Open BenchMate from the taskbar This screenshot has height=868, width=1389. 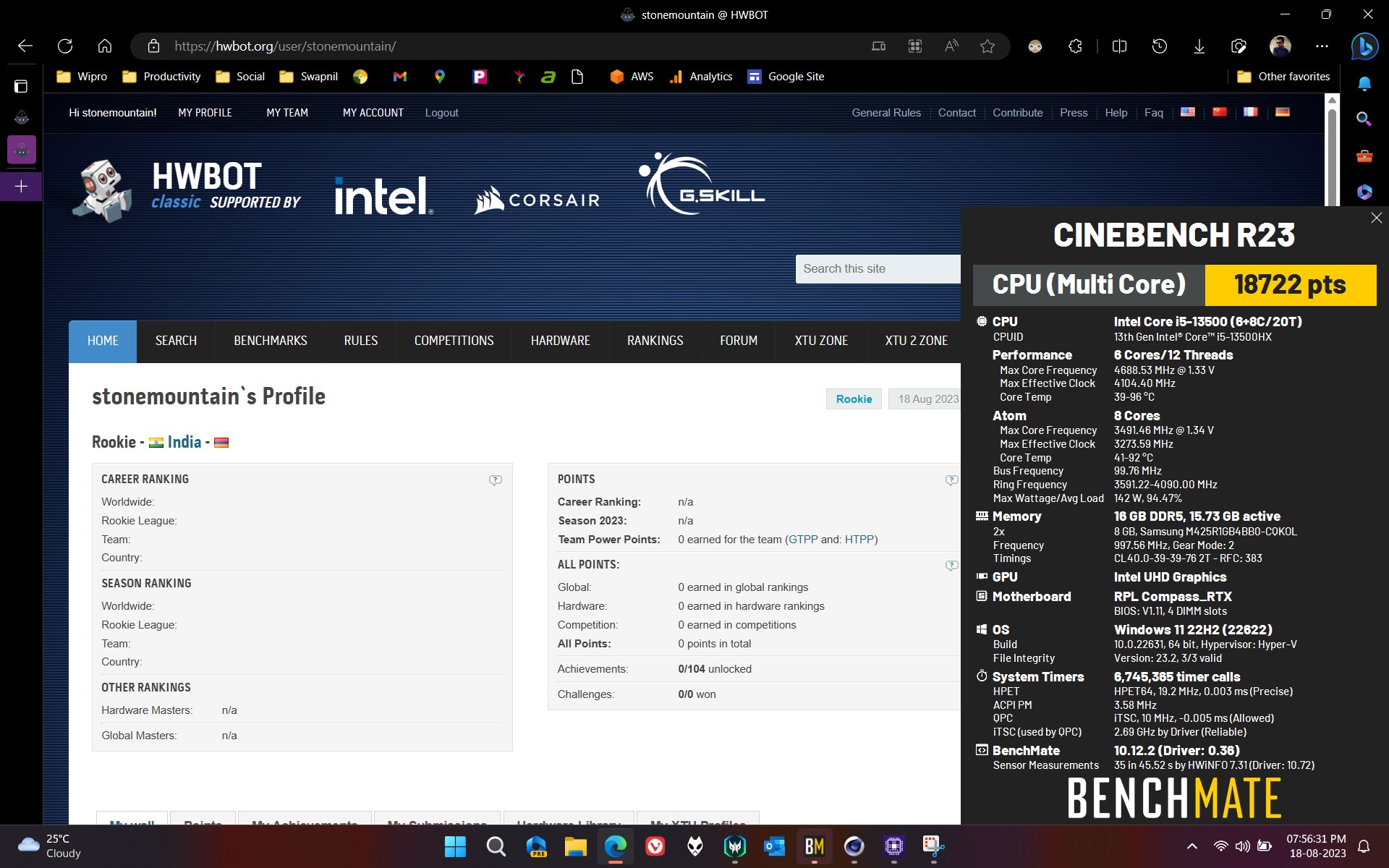(x=814, y=846)
